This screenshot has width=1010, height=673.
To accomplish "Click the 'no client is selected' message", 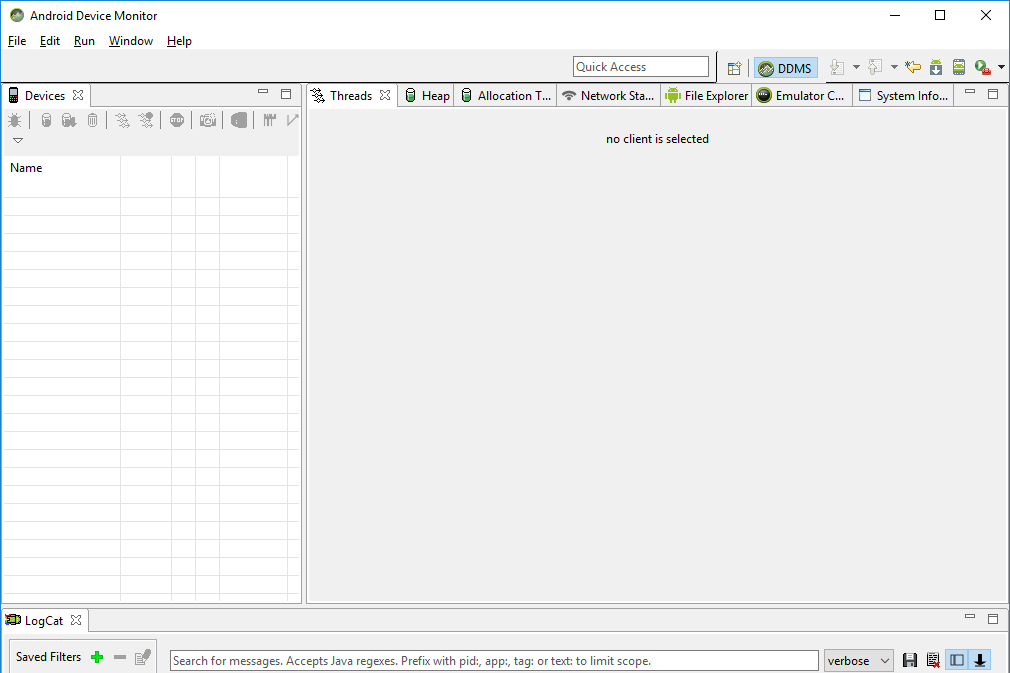I will click(657, 139).
